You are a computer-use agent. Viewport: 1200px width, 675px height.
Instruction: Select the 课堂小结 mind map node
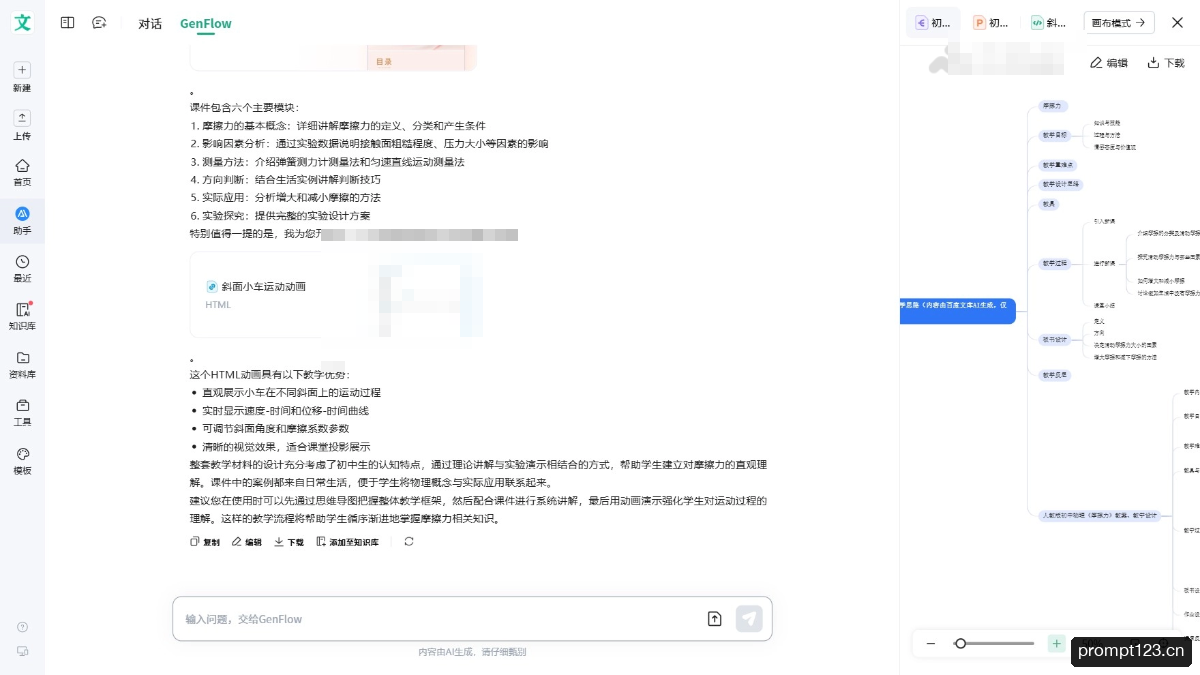1104,304
